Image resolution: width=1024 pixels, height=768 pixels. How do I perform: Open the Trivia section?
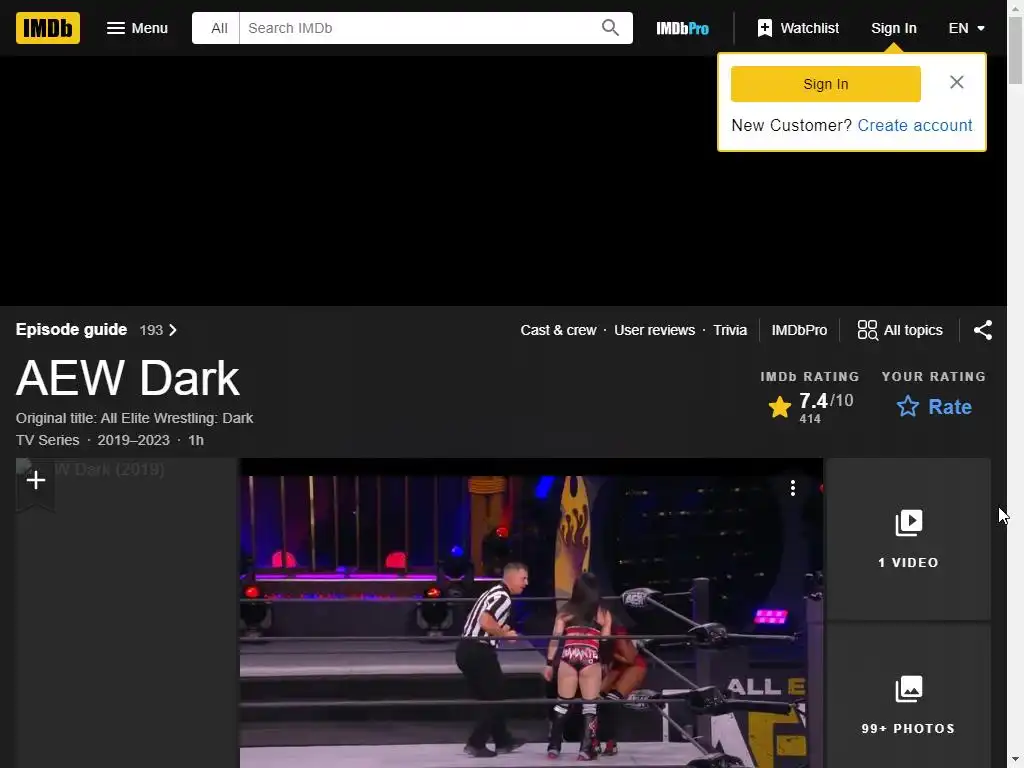(729, 330)
